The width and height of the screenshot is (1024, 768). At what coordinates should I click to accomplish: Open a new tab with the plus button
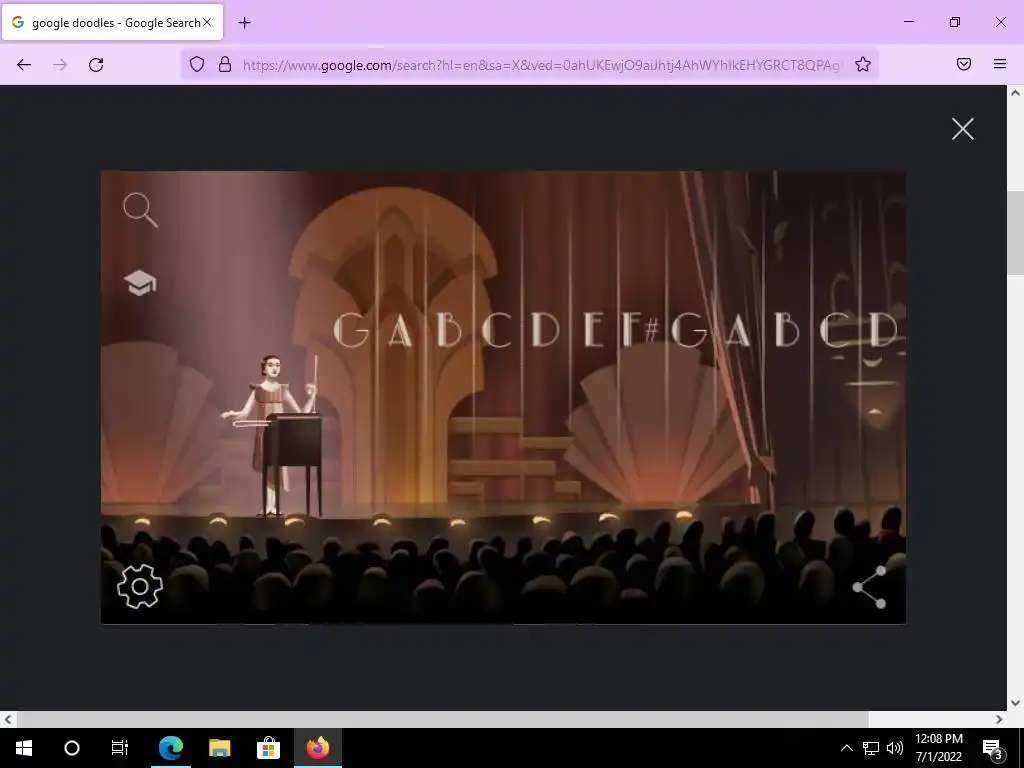244,23
